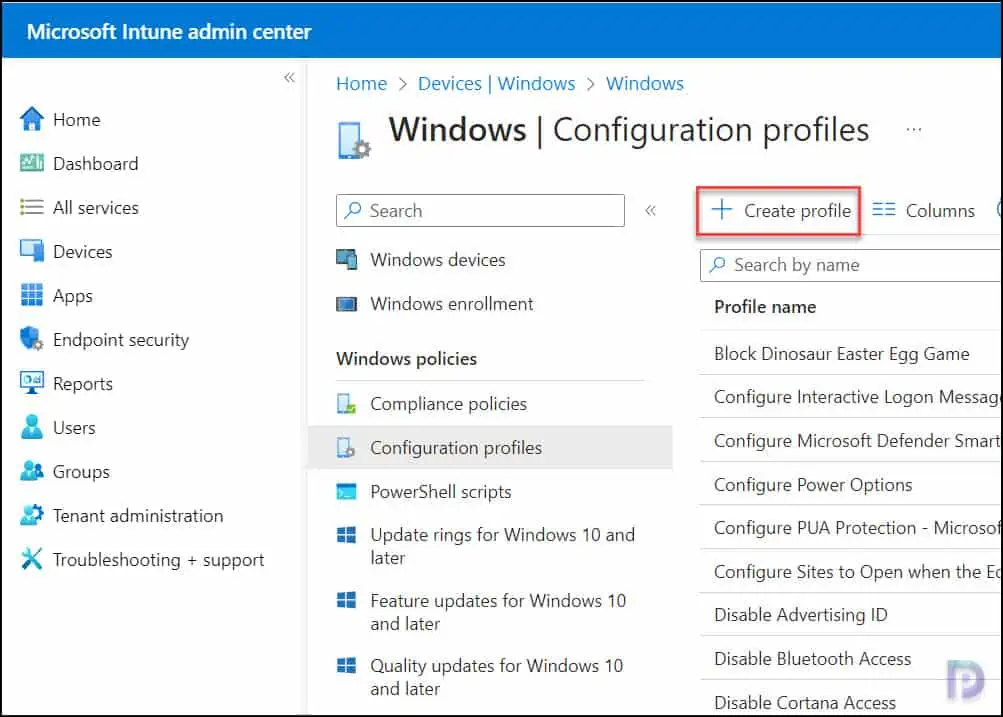Open Dashboard in the left sidebar
The height and width of the screenshot is (717, 1003).
click(95, 164)
